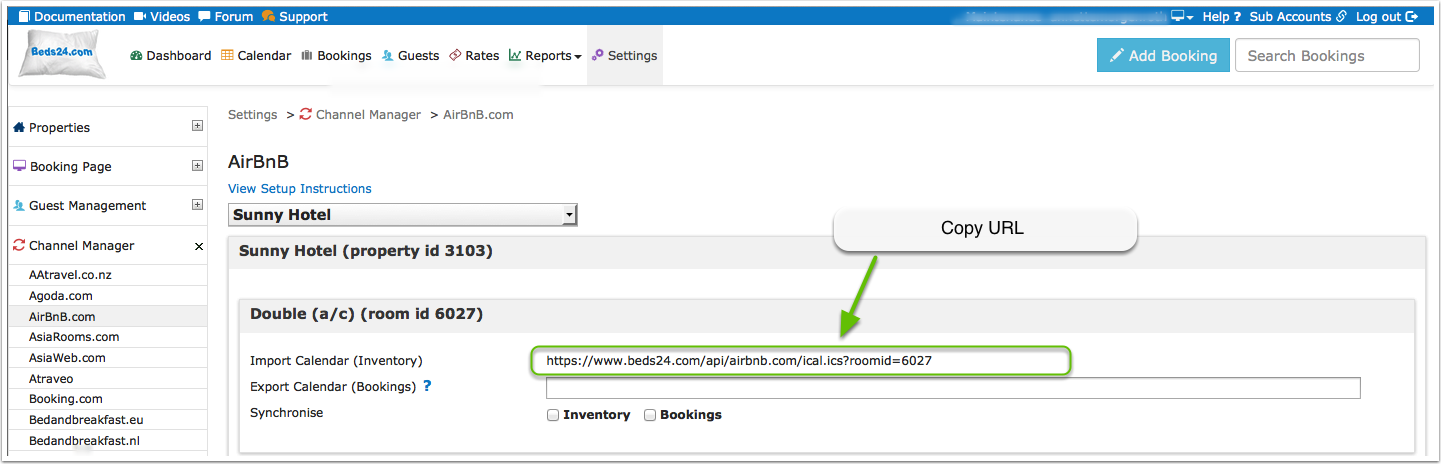Image resolution: width=1441 pixels, height=464 pixels.
Task: Select AAtravel.co.nz channel
Action: click(x=70, y=275)
